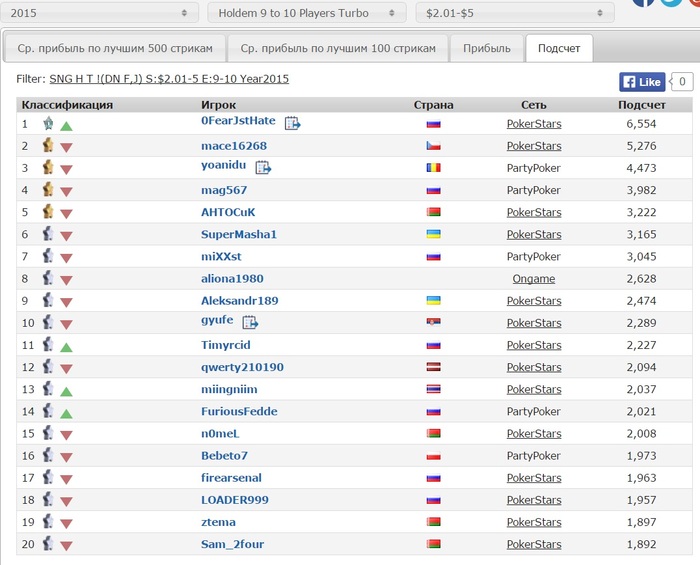Click the Facebook Like button
The image size is (700, 565).
pyautogui.click(x=642, y=82)
